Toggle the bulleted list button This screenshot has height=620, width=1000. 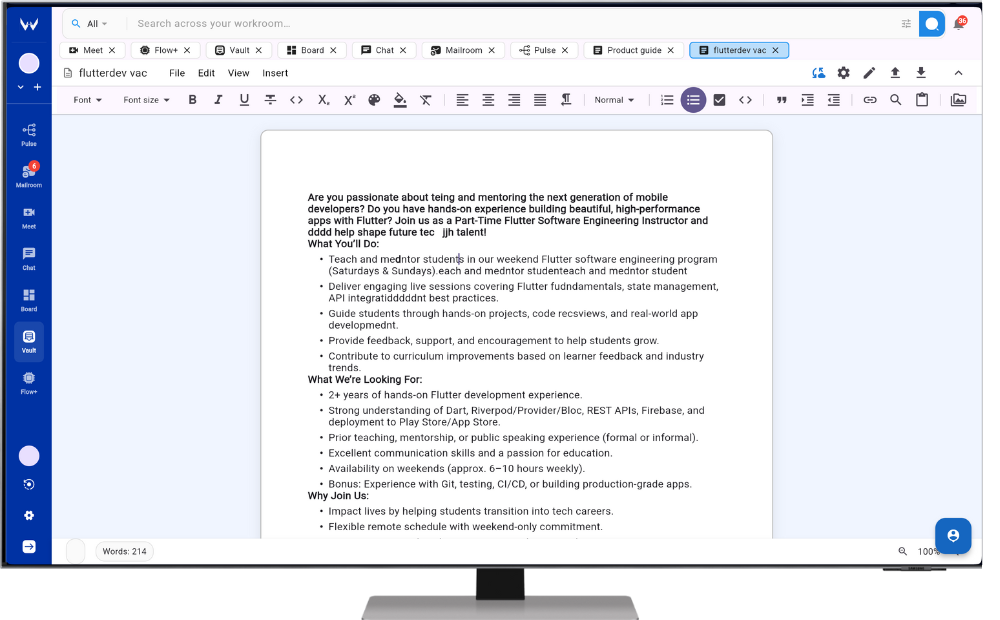click(x=693, y=100)
